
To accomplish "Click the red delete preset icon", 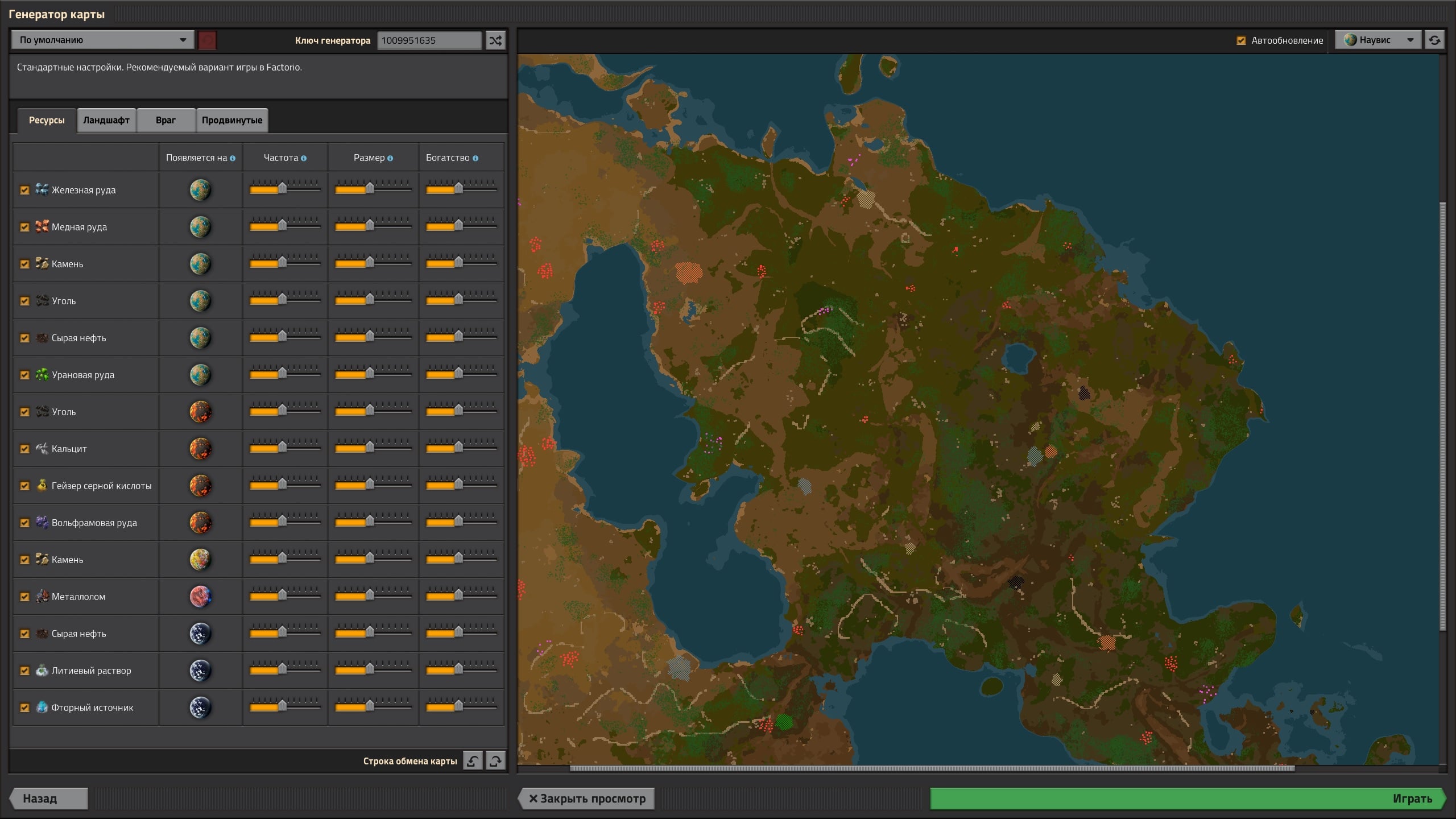I will pos(207,40).
